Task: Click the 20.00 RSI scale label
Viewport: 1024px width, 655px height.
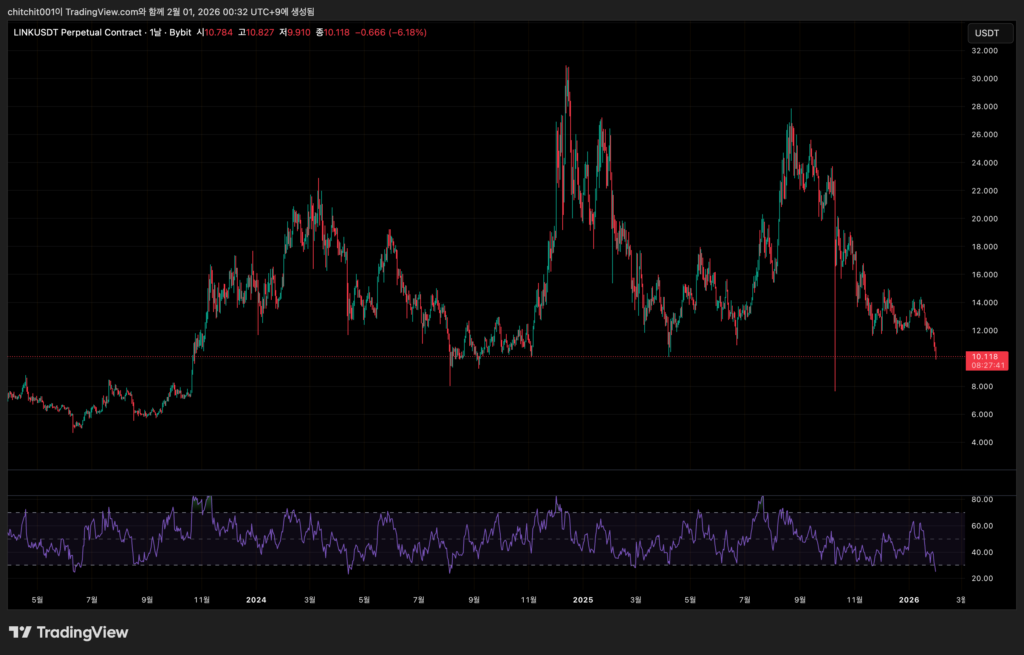Action: 985,578
